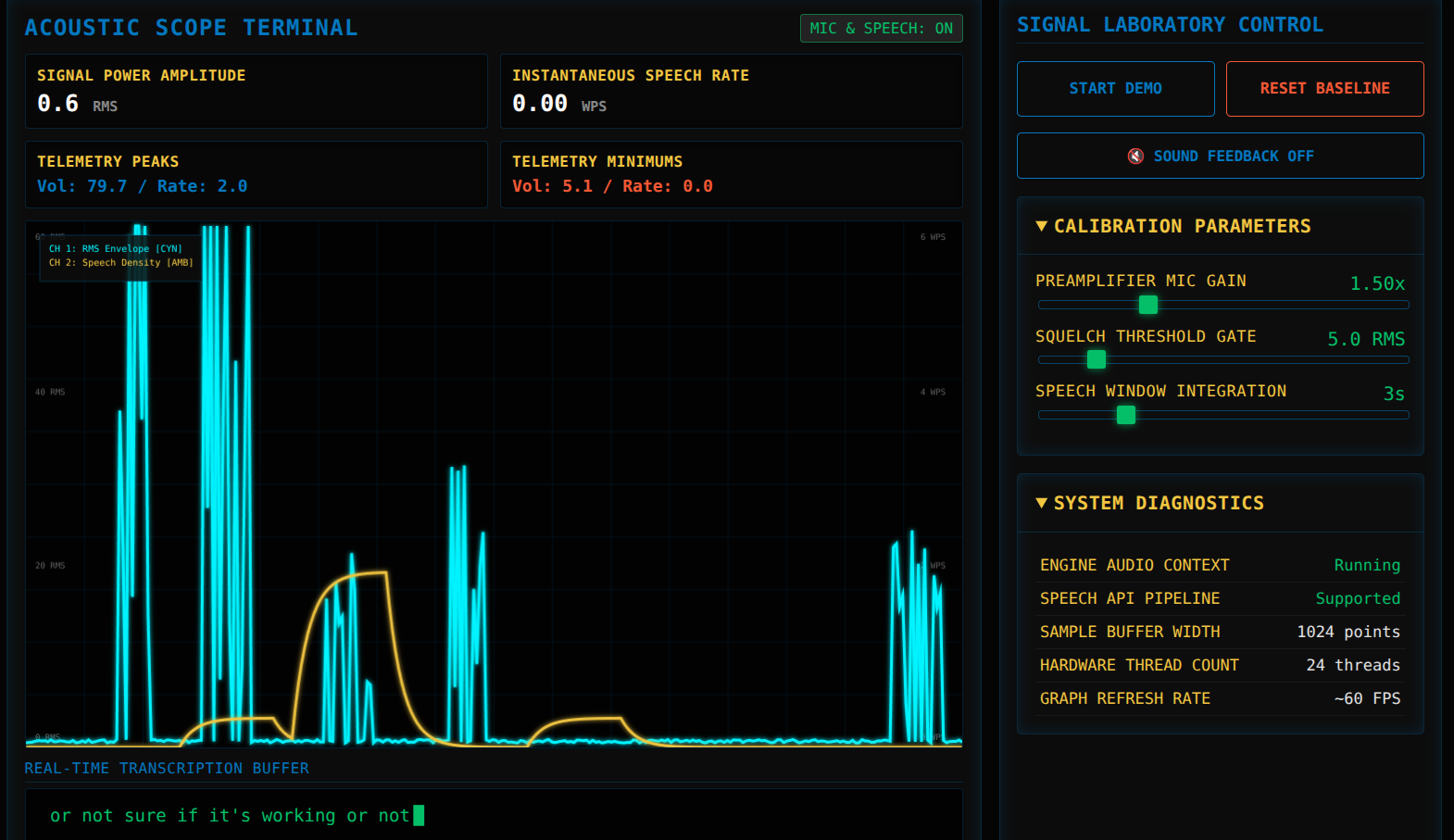
Task: Toggle the SOUND FEEDBACK OFF button
Action: point(1220,156)
